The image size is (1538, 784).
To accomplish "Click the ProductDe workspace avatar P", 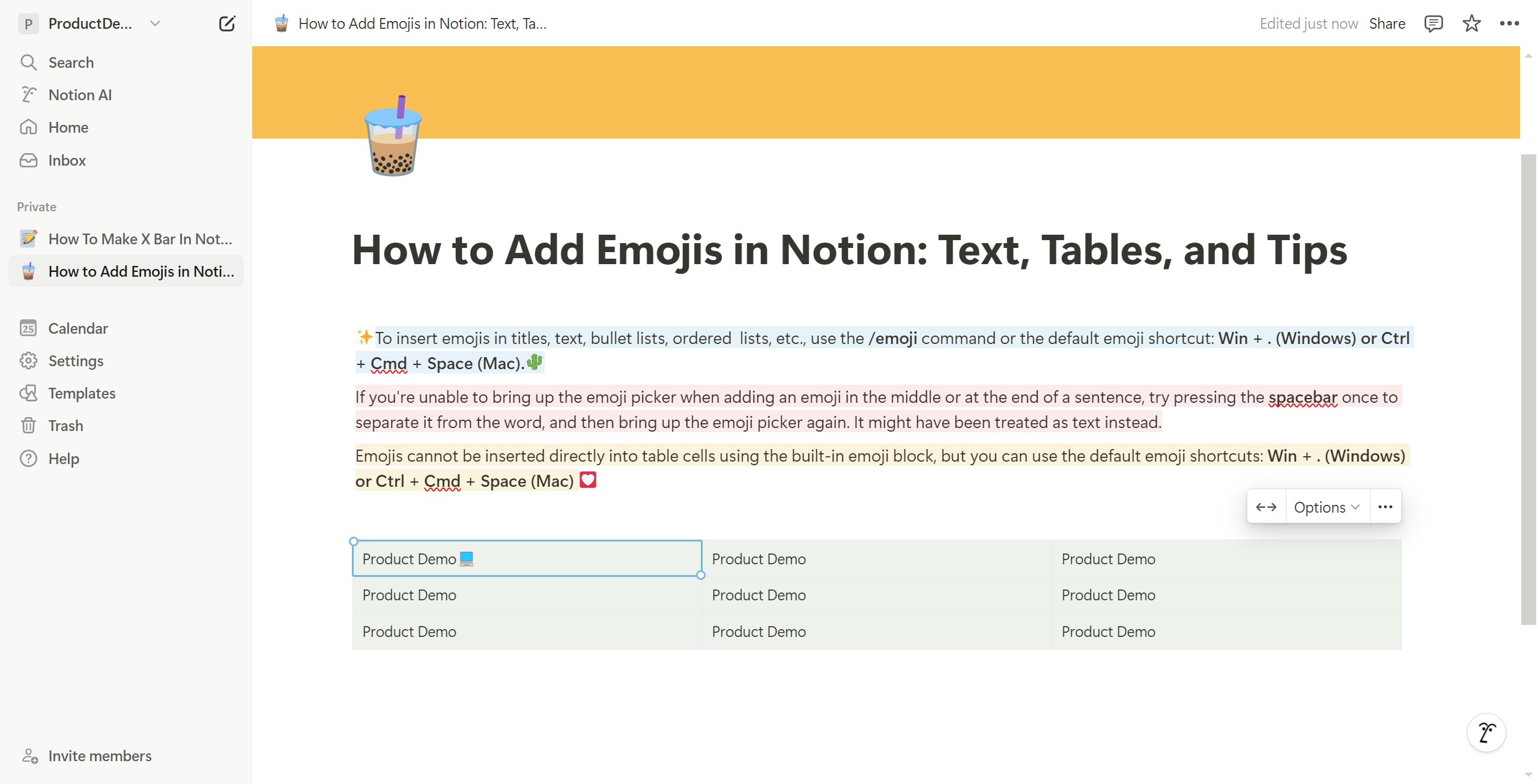I will point(28,23).
